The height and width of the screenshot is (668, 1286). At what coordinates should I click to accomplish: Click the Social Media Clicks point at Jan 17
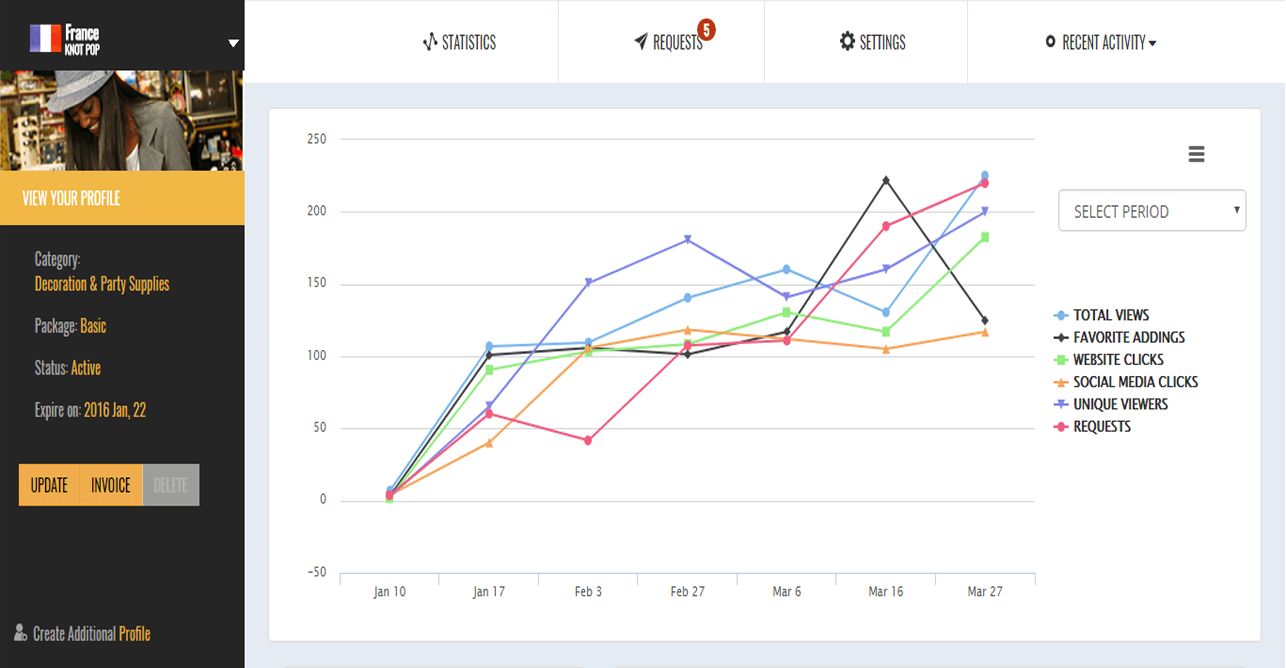pos(489,442)
